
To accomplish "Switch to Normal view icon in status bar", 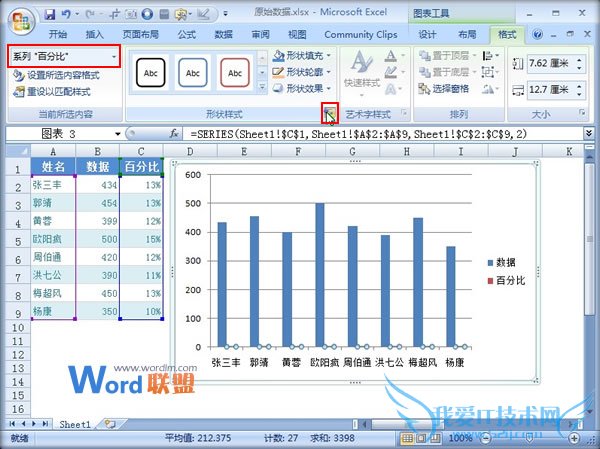I will pos(407,438).
